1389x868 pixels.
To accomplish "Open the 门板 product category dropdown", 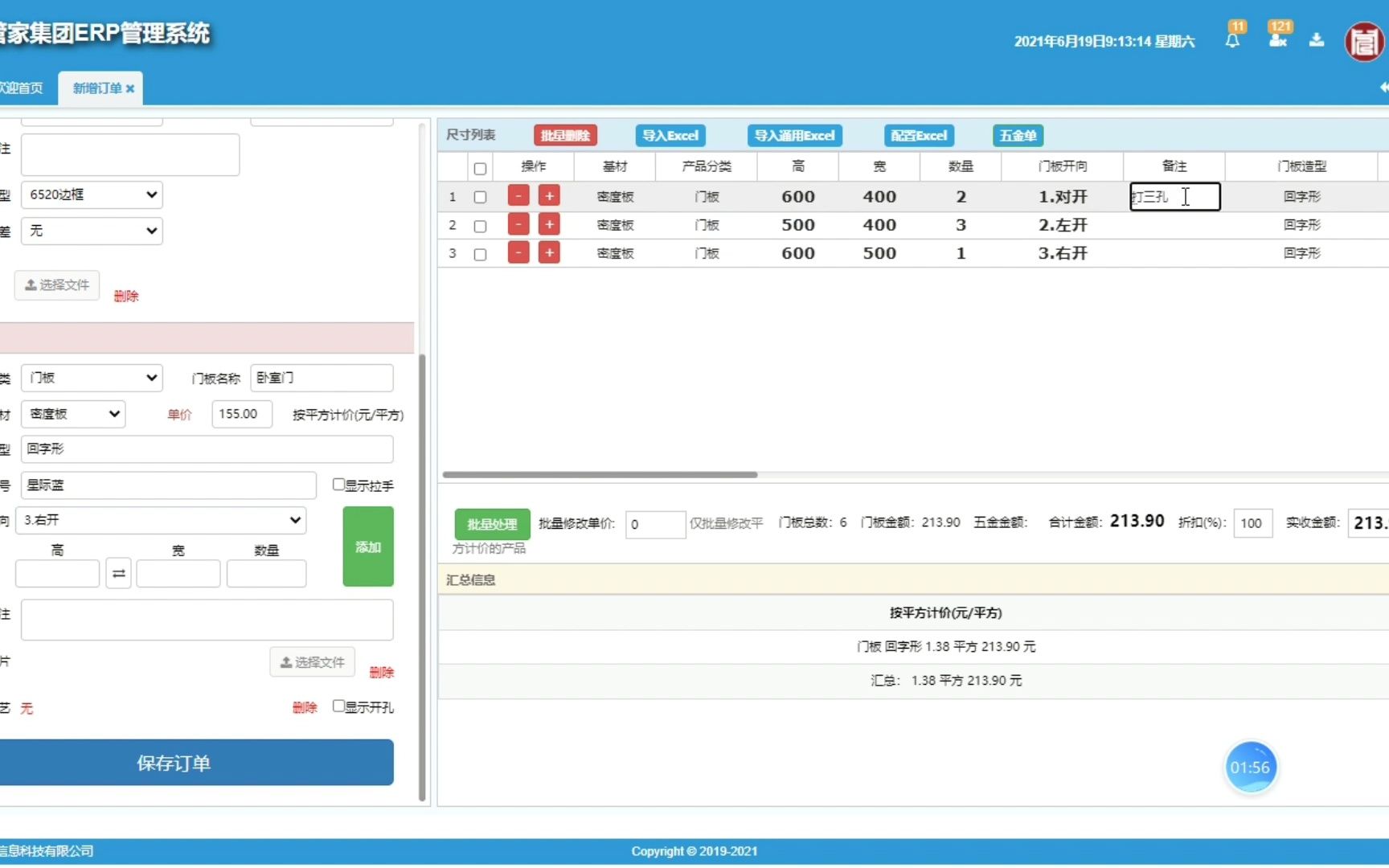I will coord(92,378).
